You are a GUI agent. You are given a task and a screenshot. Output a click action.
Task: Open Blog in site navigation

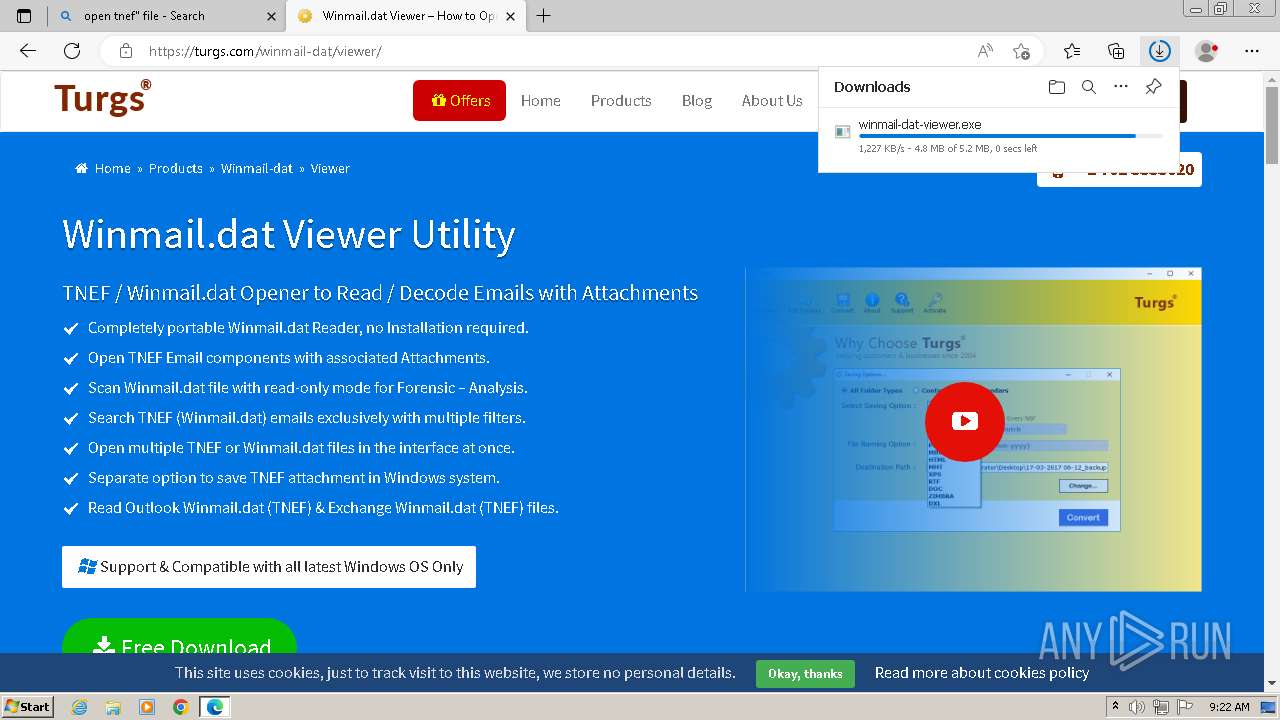(x=697, y=100)
